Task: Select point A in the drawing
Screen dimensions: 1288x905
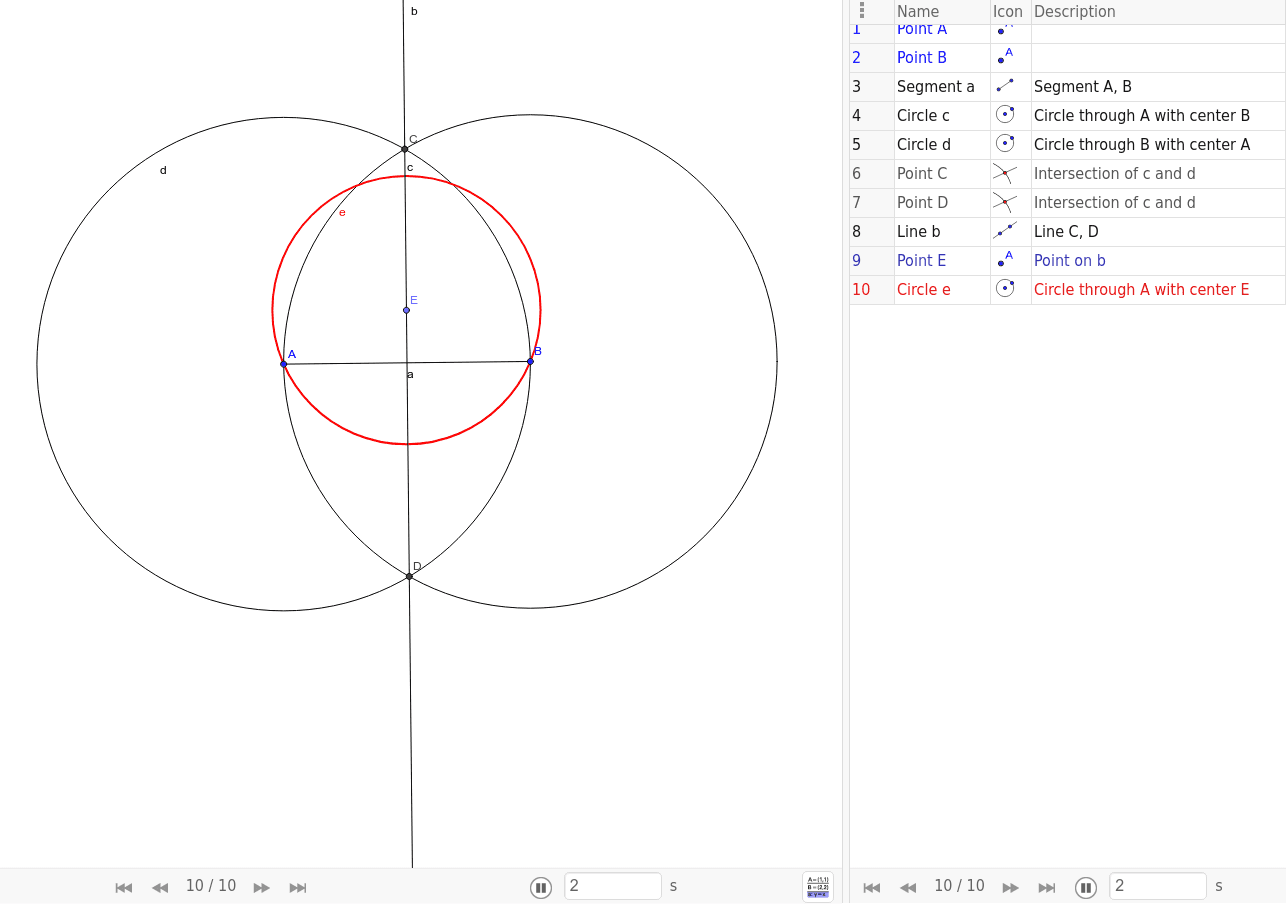Action: 284,364
